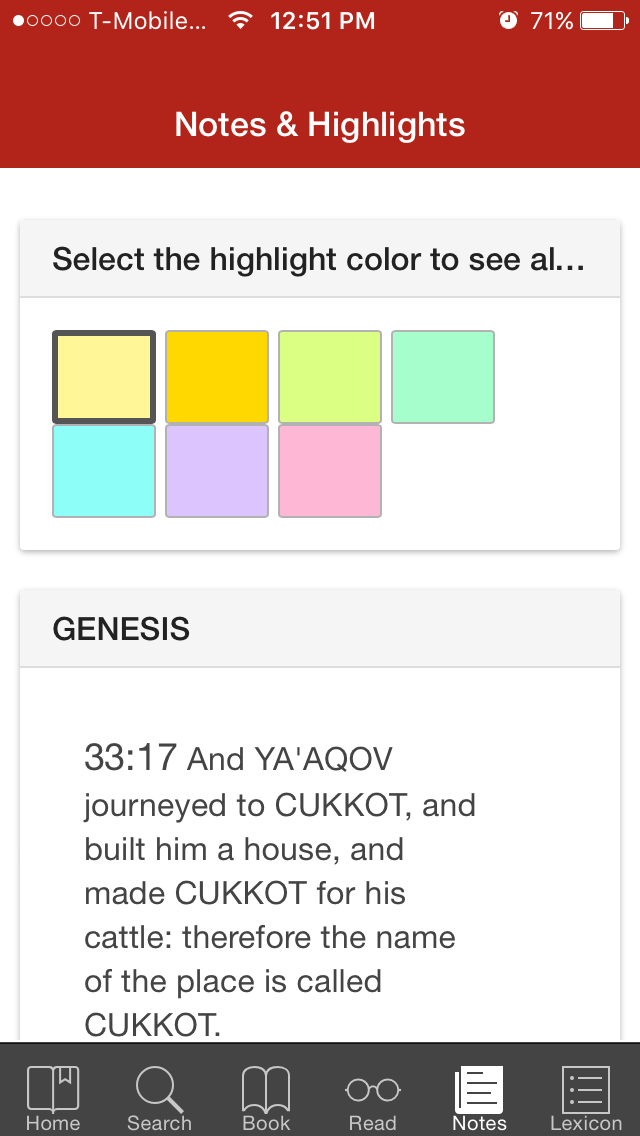Open the Book icon in bottom bar
Screen dimensions: 640x1136
pos(266,1090)
